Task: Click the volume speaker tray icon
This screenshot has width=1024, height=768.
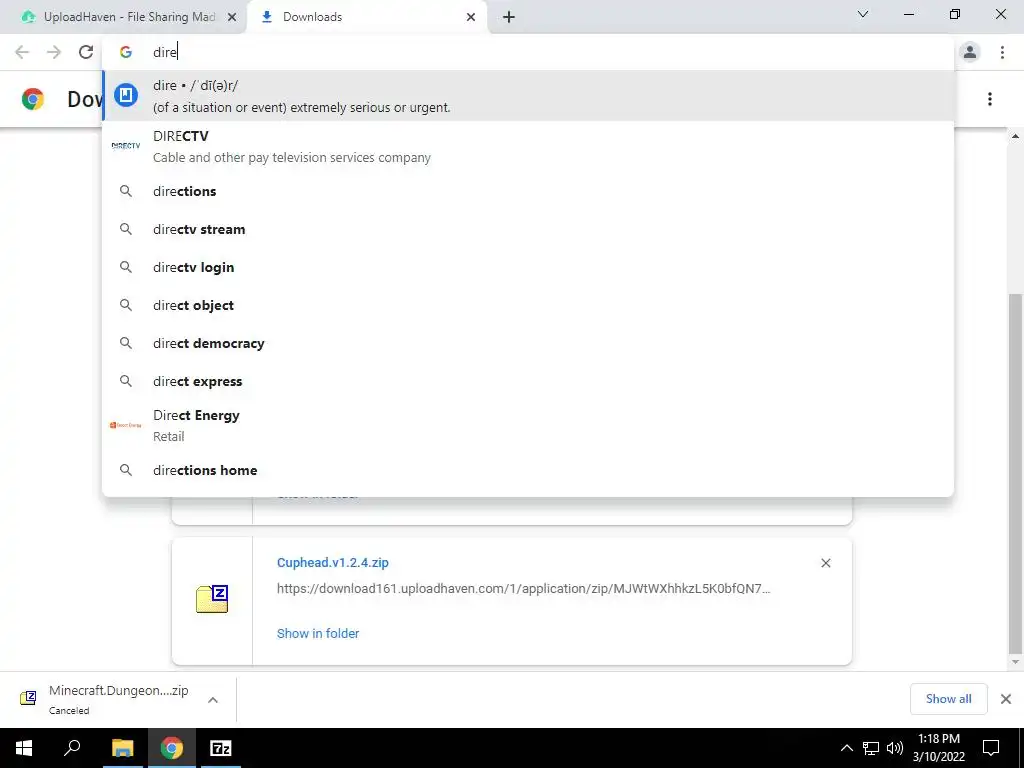Action: coord(894,748)
